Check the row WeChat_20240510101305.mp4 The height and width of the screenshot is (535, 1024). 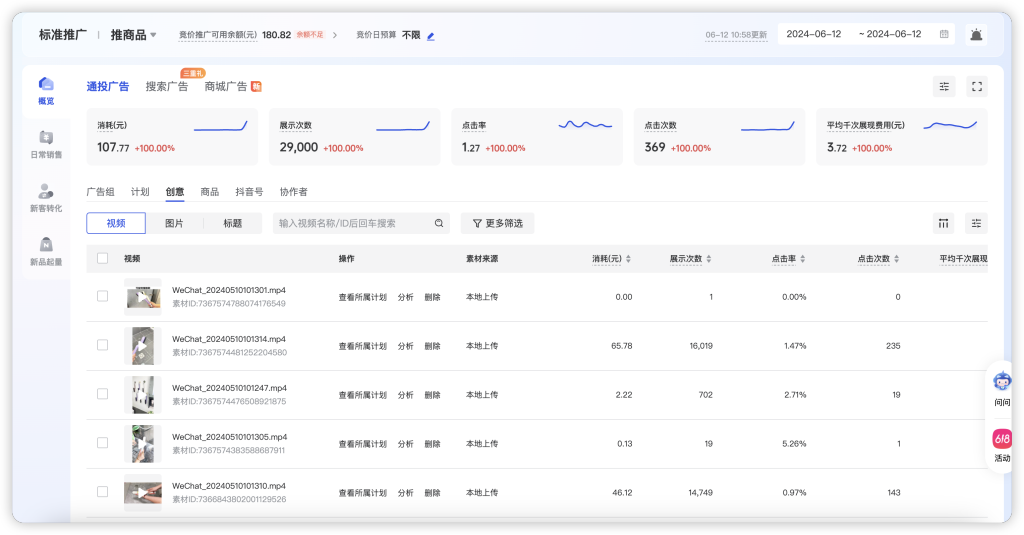tap(103, 443)
